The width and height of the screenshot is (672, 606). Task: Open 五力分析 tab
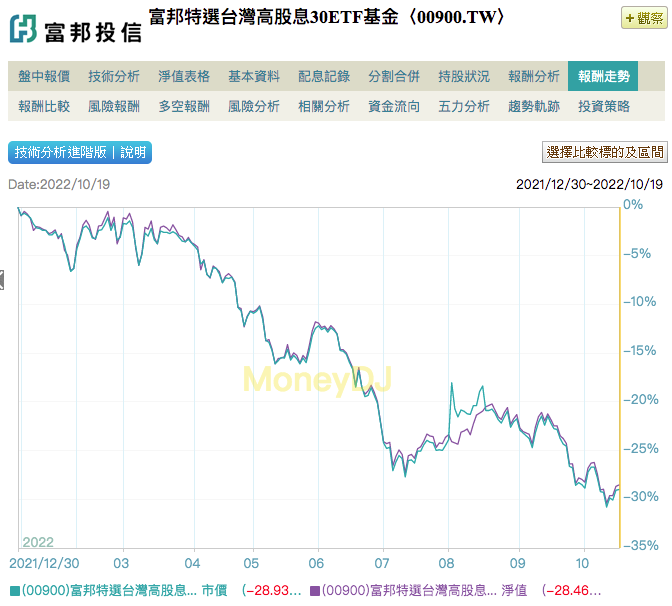tap(464, 106)
